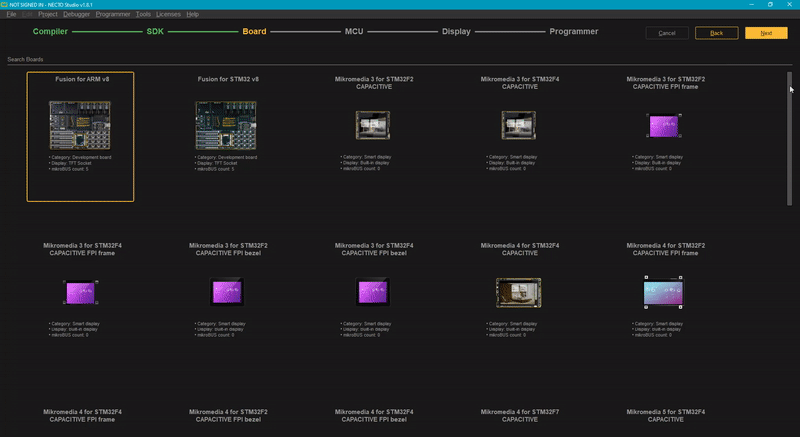
Task: Select the Fusion for STM32 v8 board image
Action: [226, 125]
